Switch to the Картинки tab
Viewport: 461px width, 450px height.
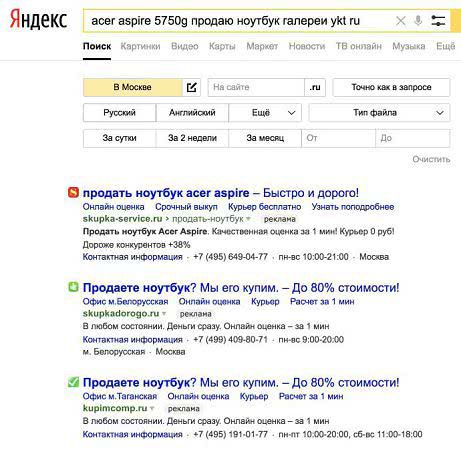coord(140,46)
